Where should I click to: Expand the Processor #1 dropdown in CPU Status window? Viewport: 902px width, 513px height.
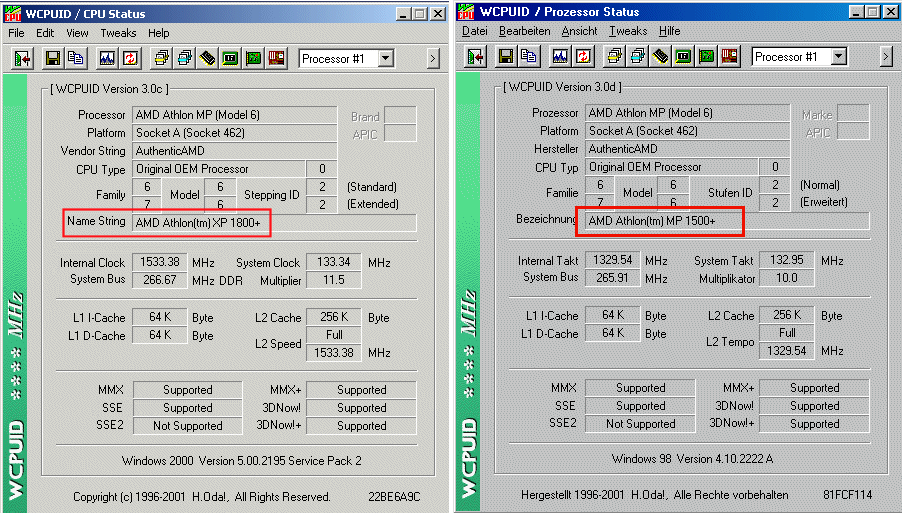point(386,58)
